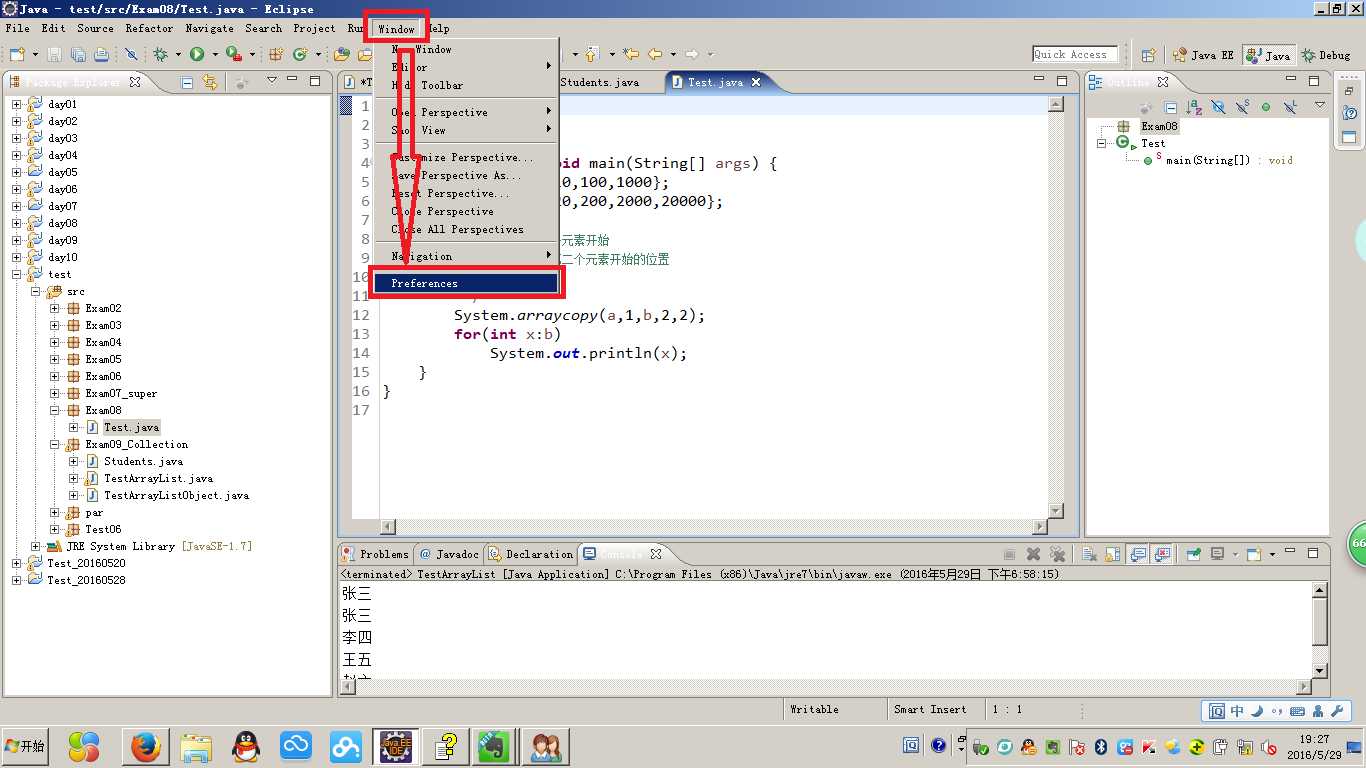
Task: Toggle Scroll Lock in Console
Action: (x=1113, y=554)
